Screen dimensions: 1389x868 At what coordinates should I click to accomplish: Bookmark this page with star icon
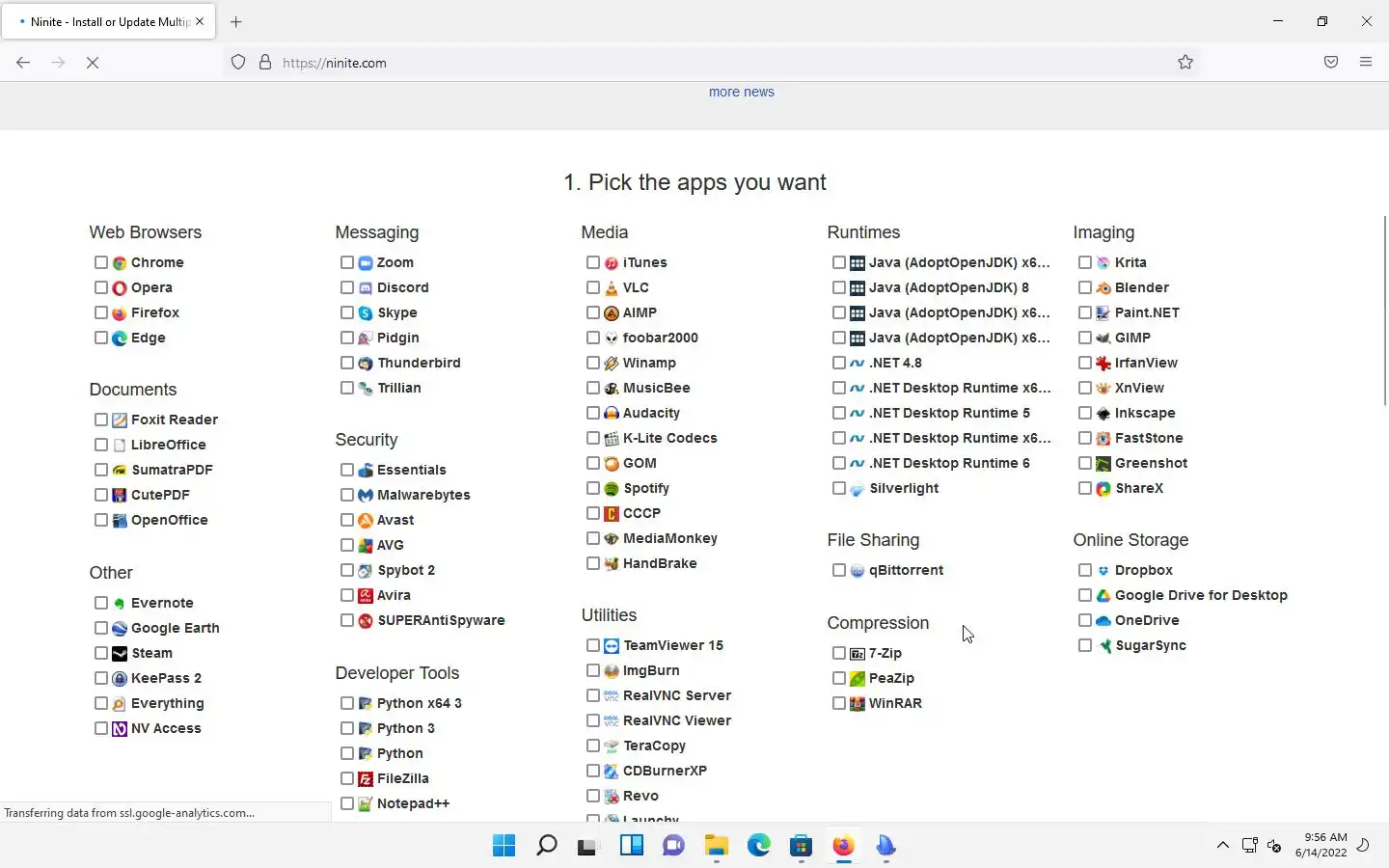(x=1185, y=63)
